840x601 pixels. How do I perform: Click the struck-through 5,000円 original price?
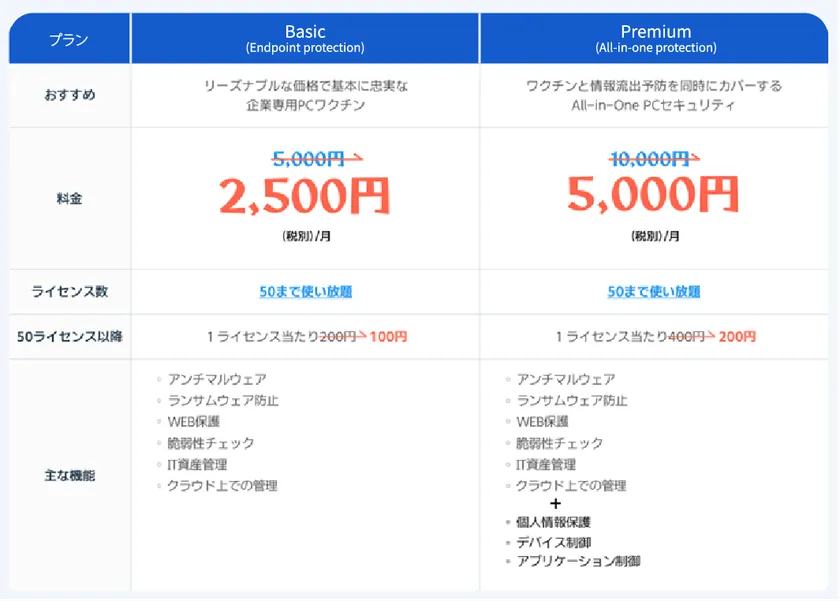(x=309, y=157)
